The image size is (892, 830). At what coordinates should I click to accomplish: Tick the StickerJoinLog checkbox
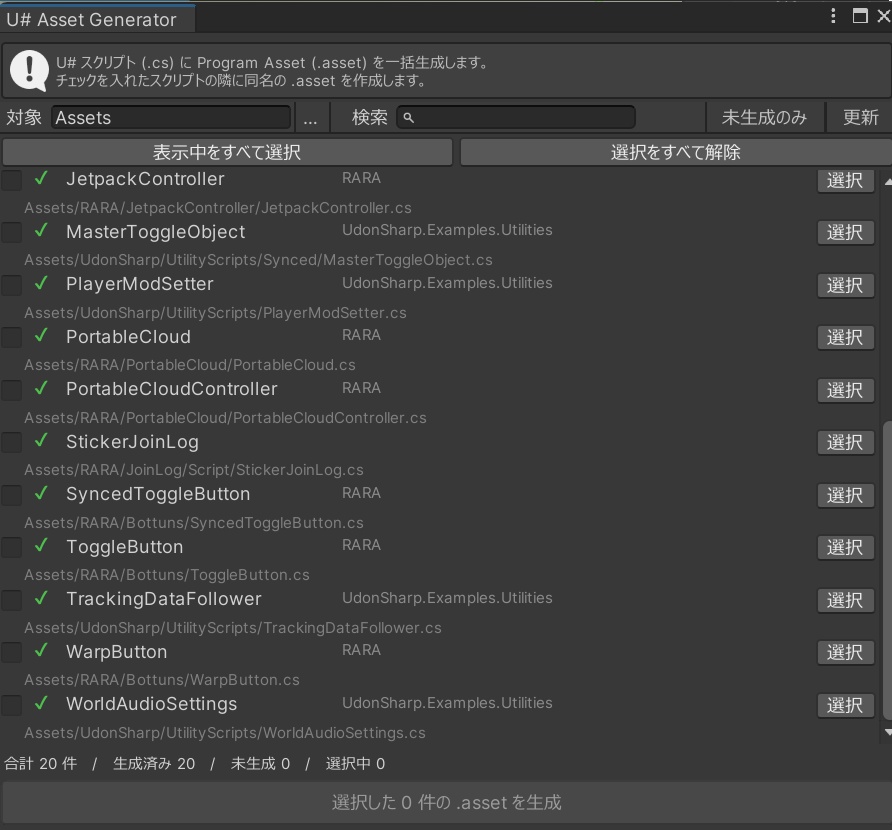click(x=11, y=442)
